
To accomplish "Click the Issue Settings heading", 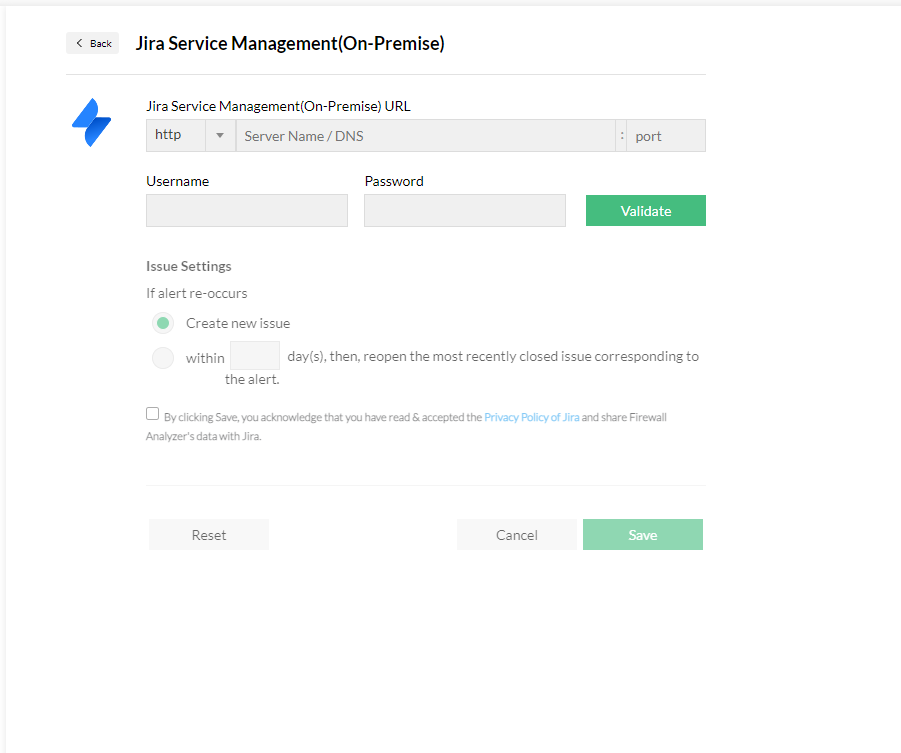I will click(188, 266).
